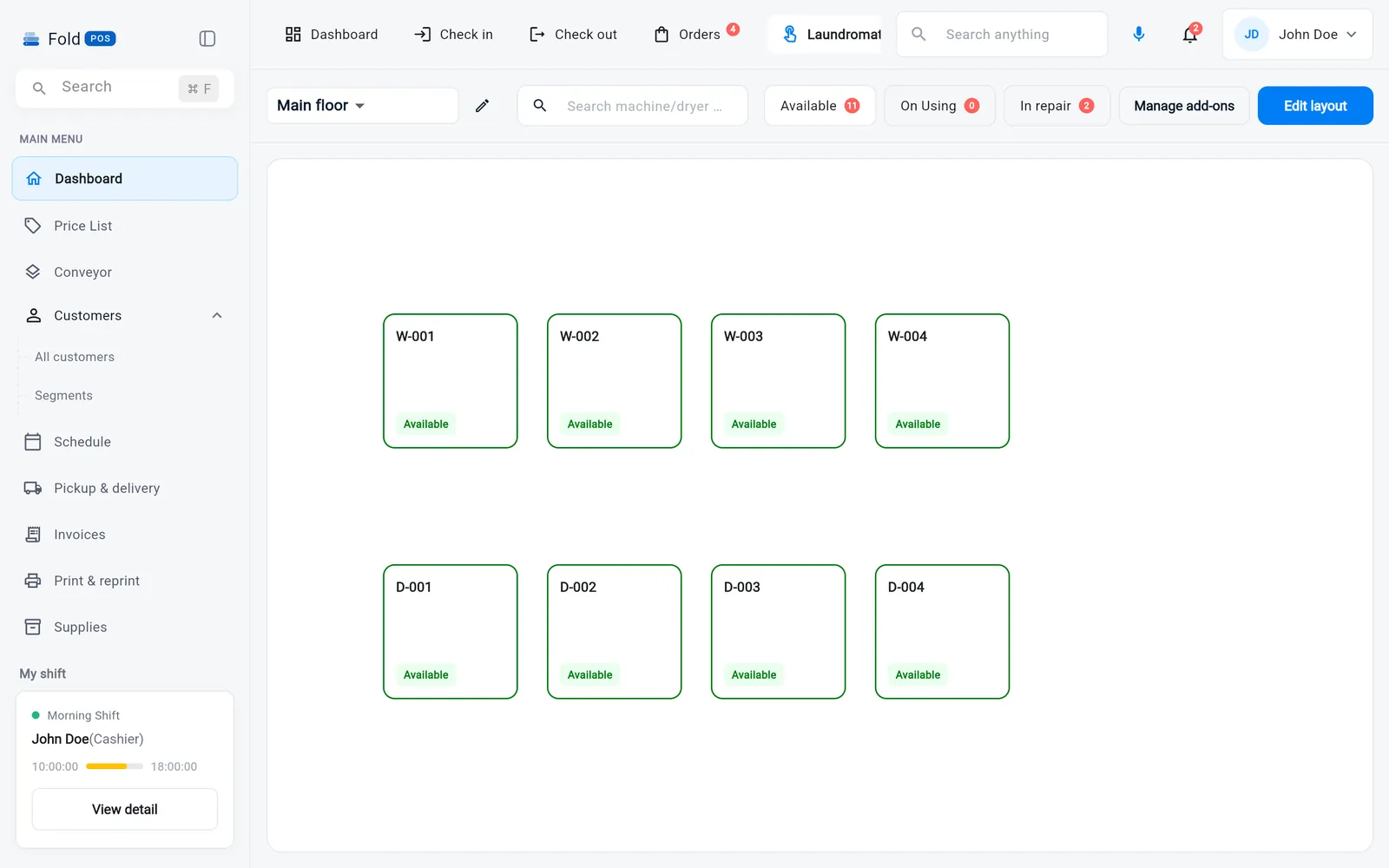Toggle the On Using filter chip
The height and width of the screenshot is (868, 1389).
[939, 106]
